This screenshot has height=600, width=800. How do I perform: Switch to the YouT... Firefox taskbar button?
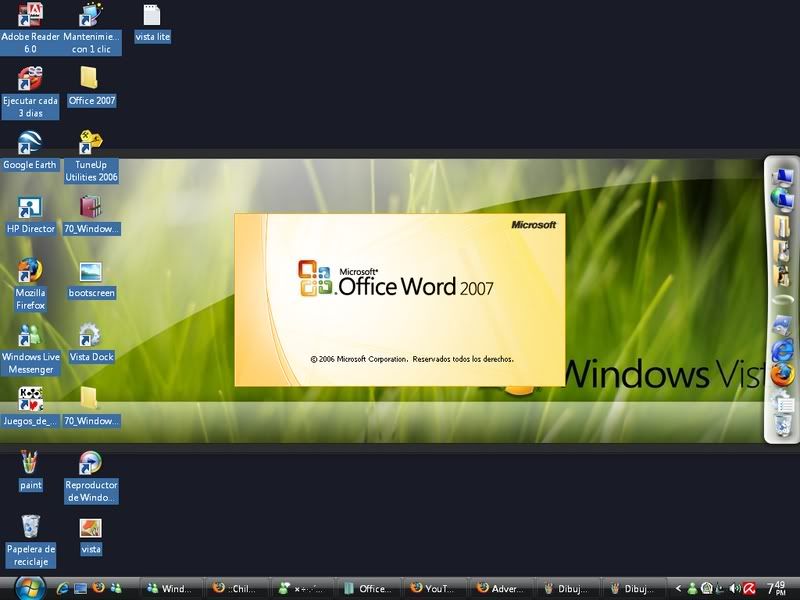point(434,588)
